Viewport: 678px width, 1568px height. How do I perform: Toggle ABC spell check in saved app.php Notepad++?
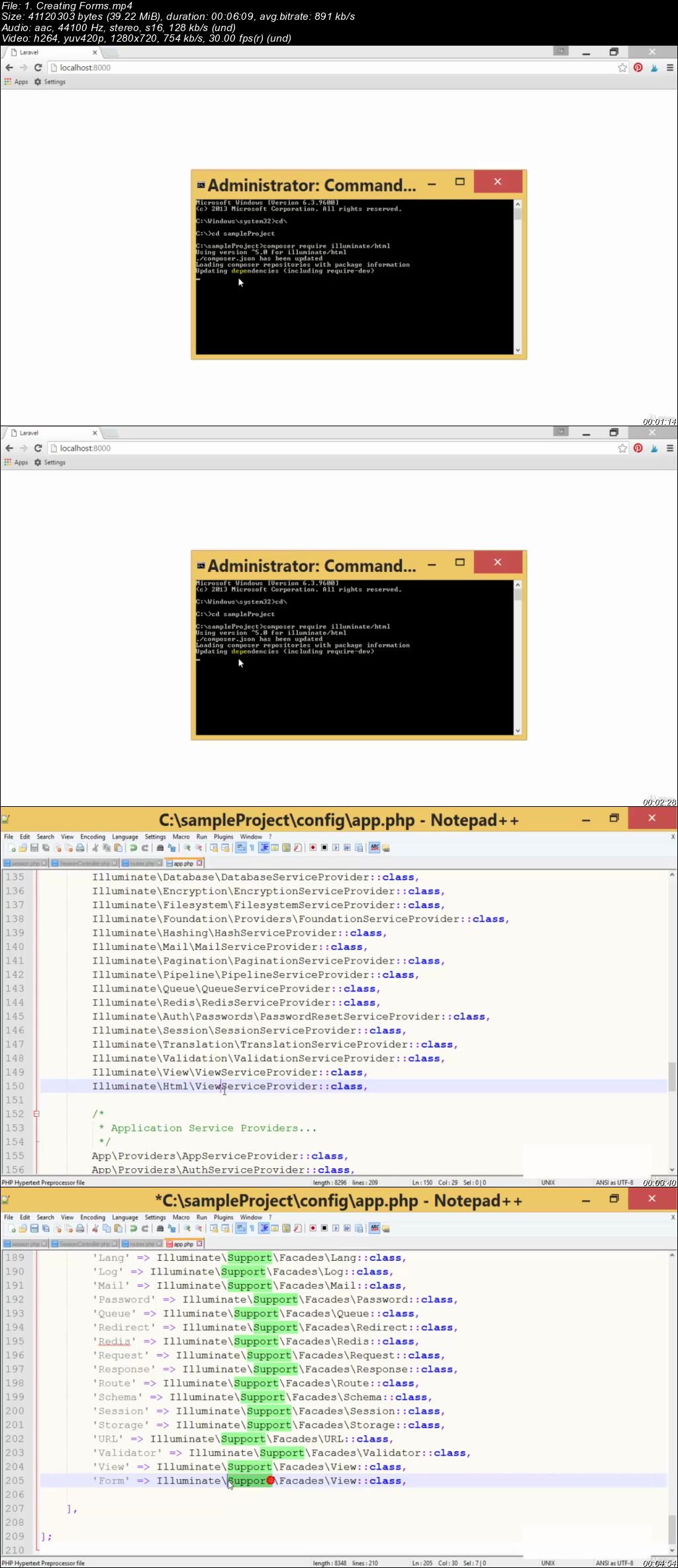pos(375,847)
